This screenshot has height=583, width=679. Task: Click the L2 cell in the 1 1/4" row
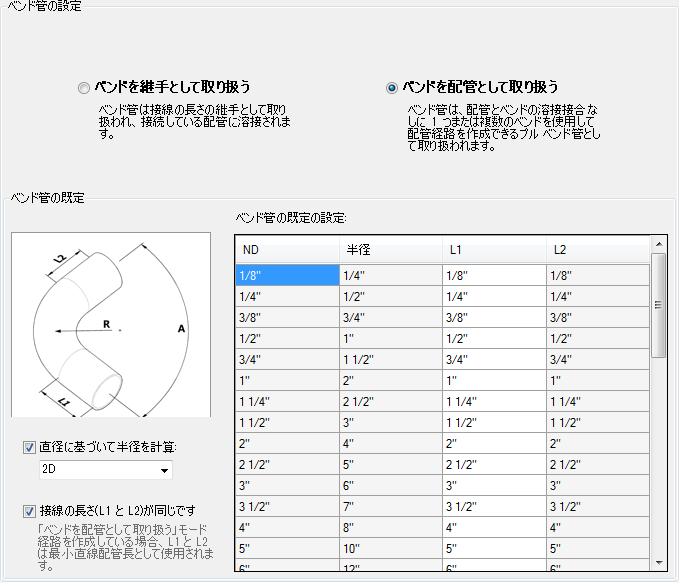(x=598, y=402)
